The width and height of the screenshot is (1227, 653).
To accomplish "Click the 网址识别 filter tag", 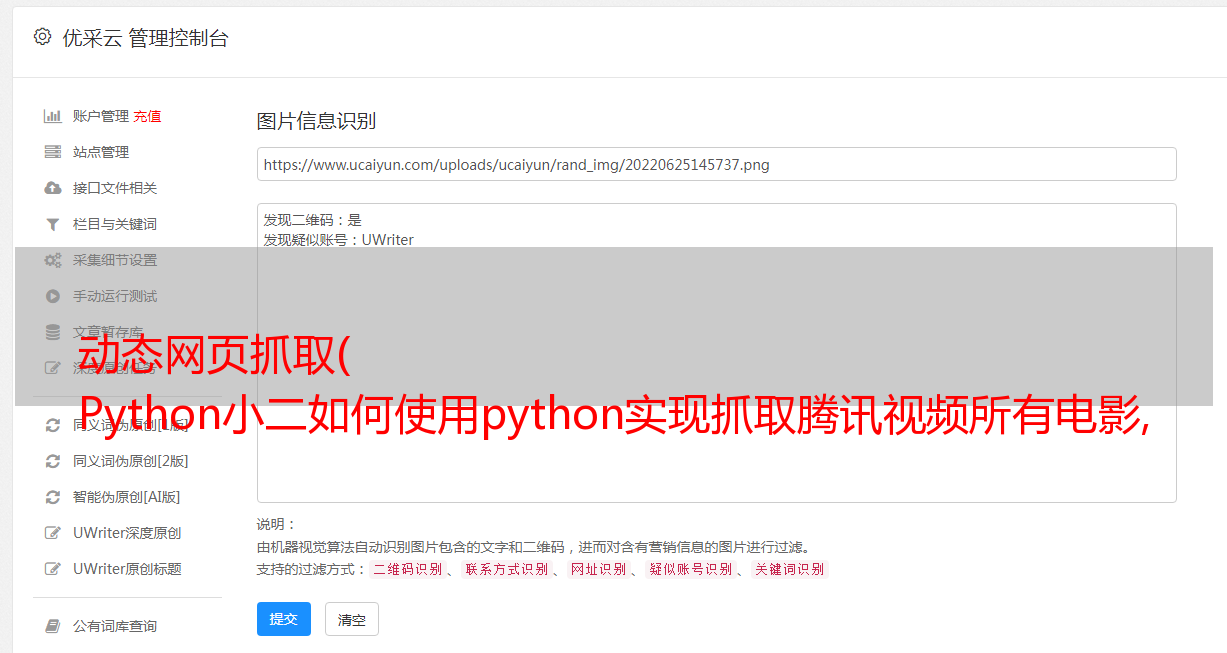I will pyautogui.click(x=598, y=569).
